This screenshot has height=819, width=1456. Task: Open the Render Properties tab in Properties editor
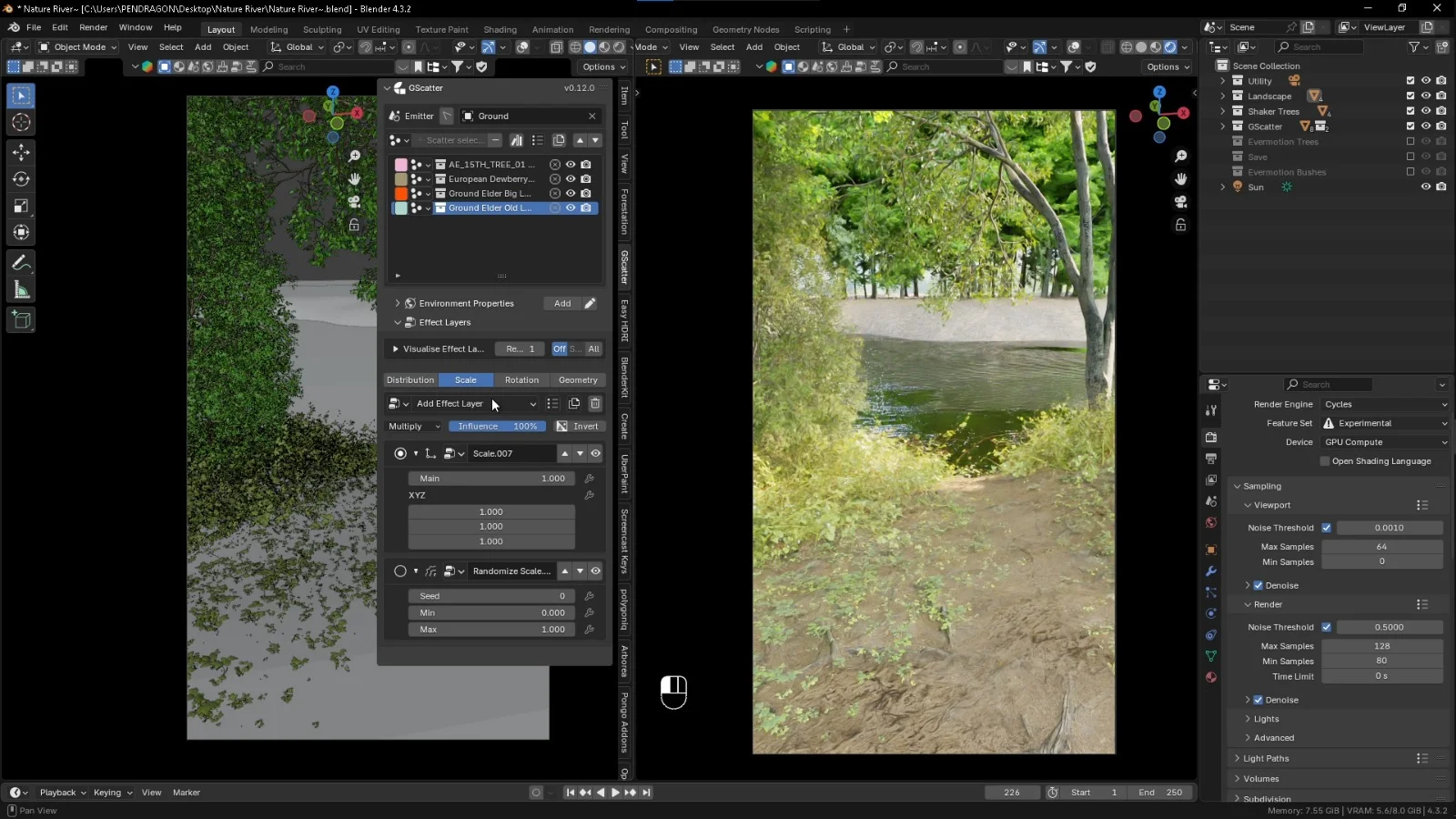(1210, 437)
